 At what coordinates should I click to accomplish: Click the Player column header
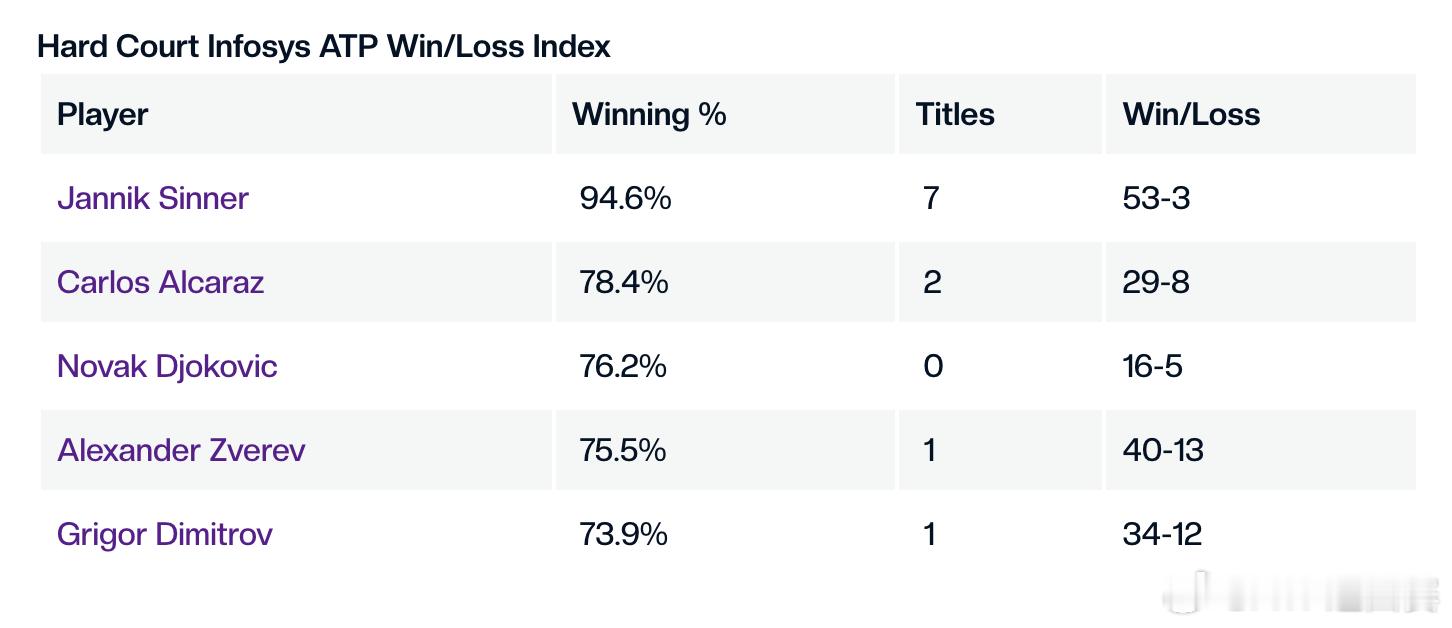click(x=103, y=114)
